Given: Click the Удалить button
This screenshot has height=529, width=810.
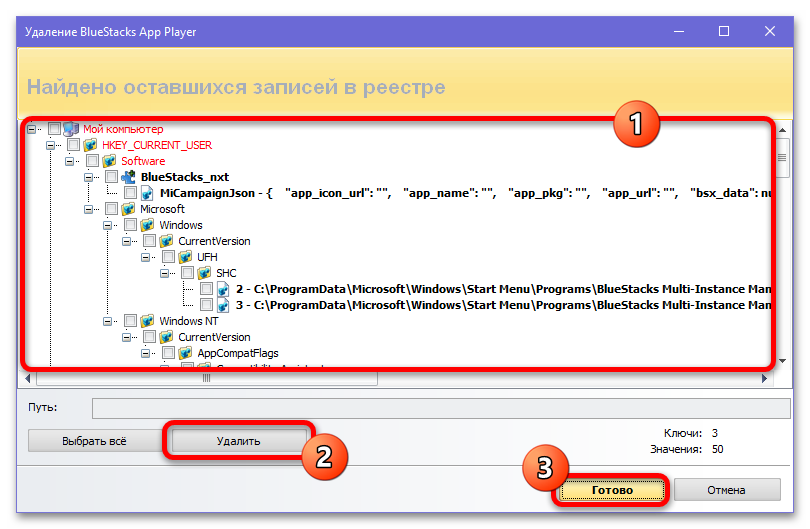Looking at the screenshot, I should point(238,441).
